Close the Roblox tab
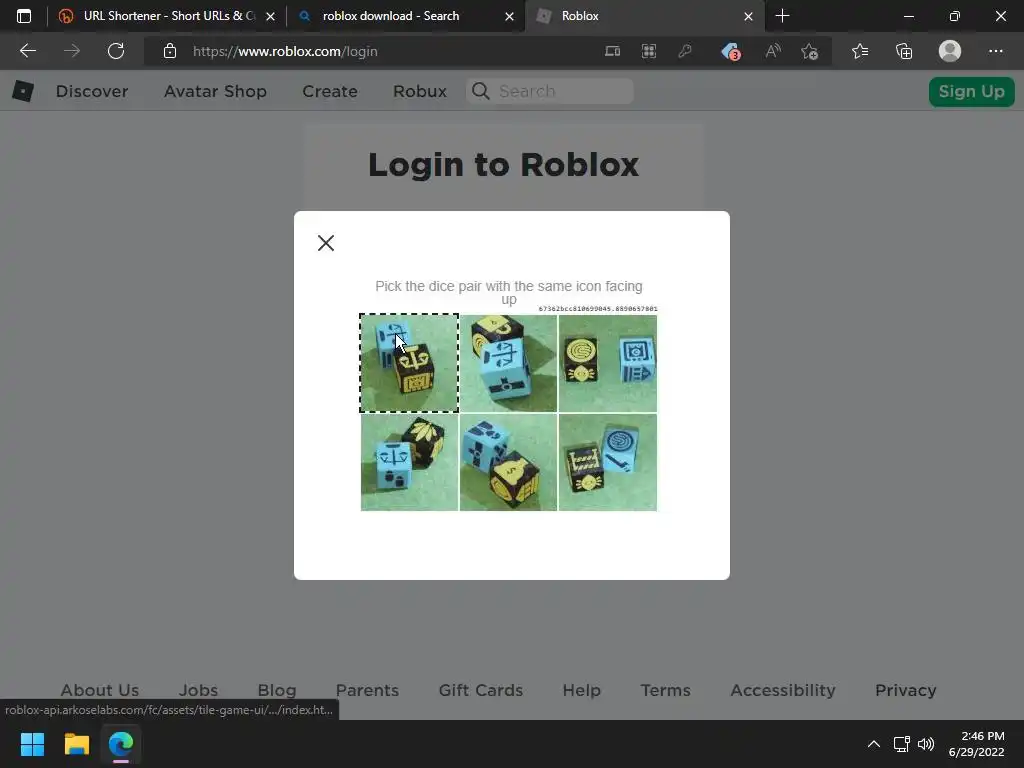 point(748,16)
